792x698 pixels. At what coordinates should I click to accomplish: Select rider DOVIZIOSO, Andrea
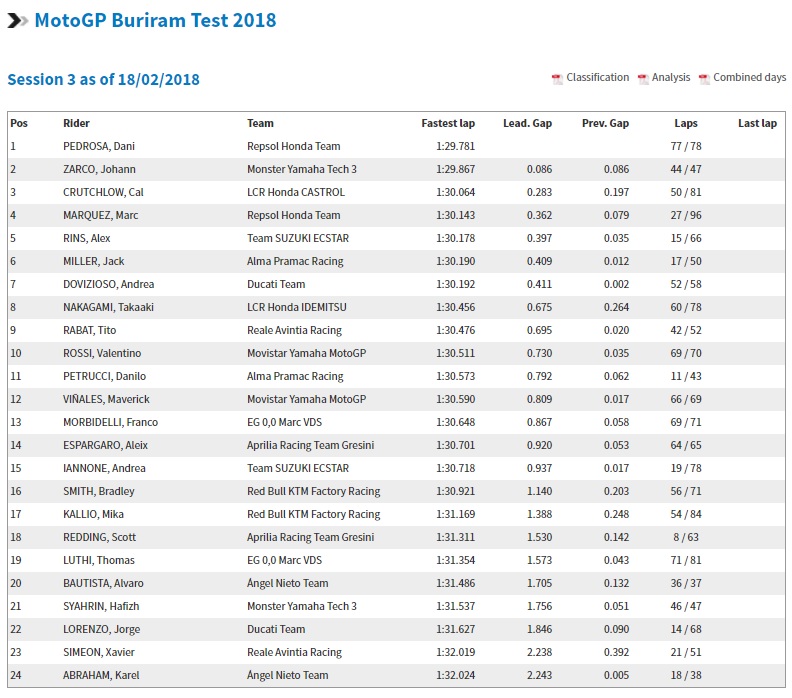tap(109, 284)
